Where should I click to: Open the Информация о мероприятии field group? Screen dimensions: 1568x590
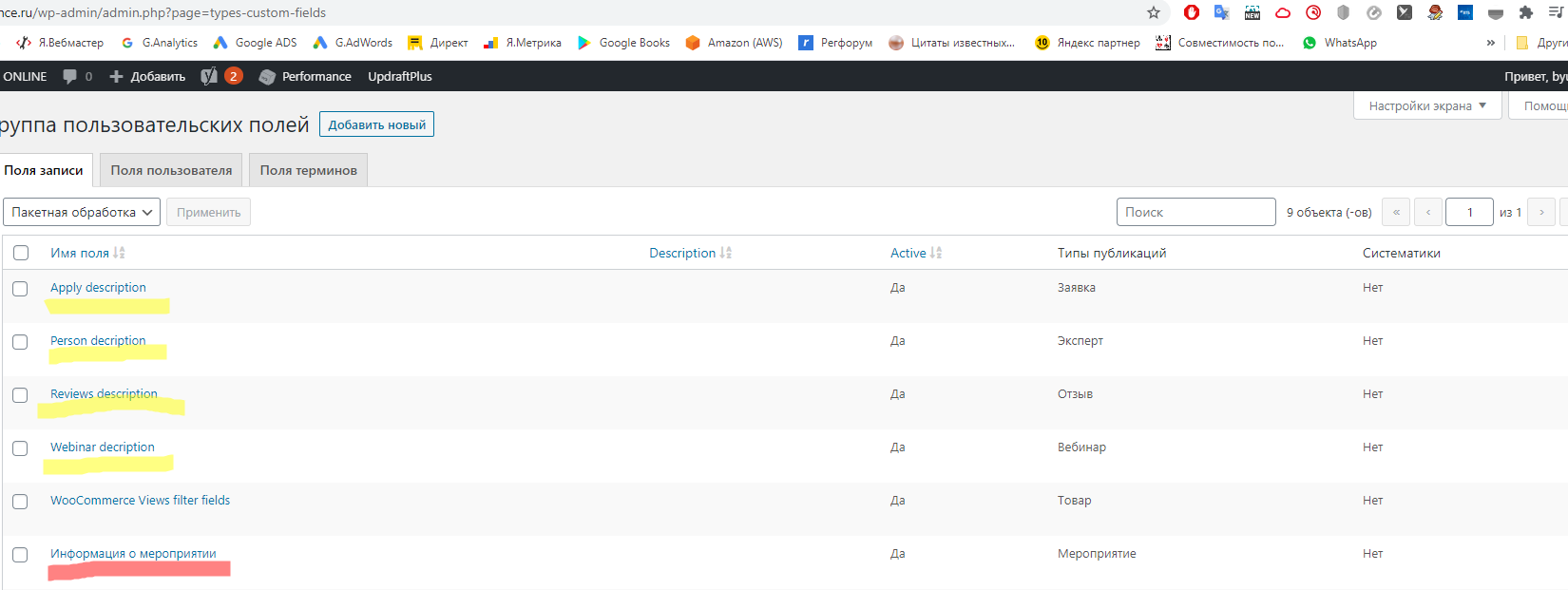pyautogui.click(x=133, y=553)
